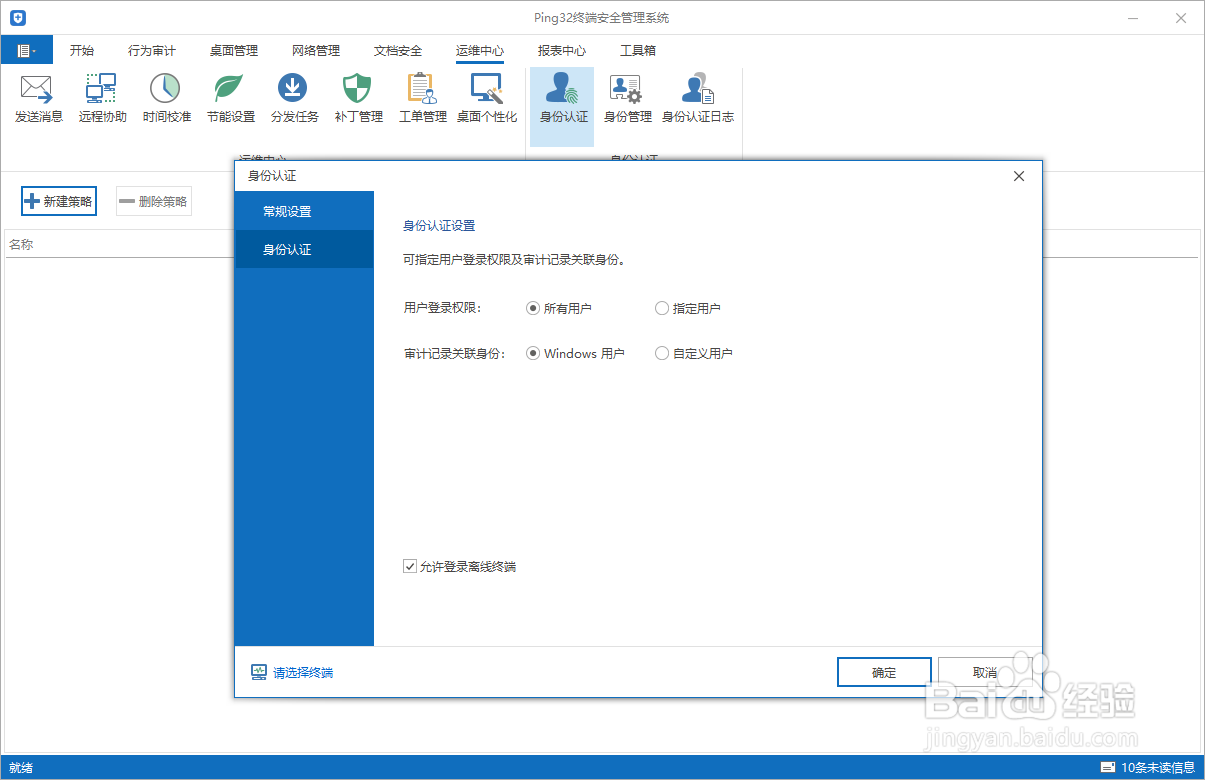Screen dimensions: 1205x780
Task: Open Desktop Personalization (桌面个性化)
Action: 487,100
